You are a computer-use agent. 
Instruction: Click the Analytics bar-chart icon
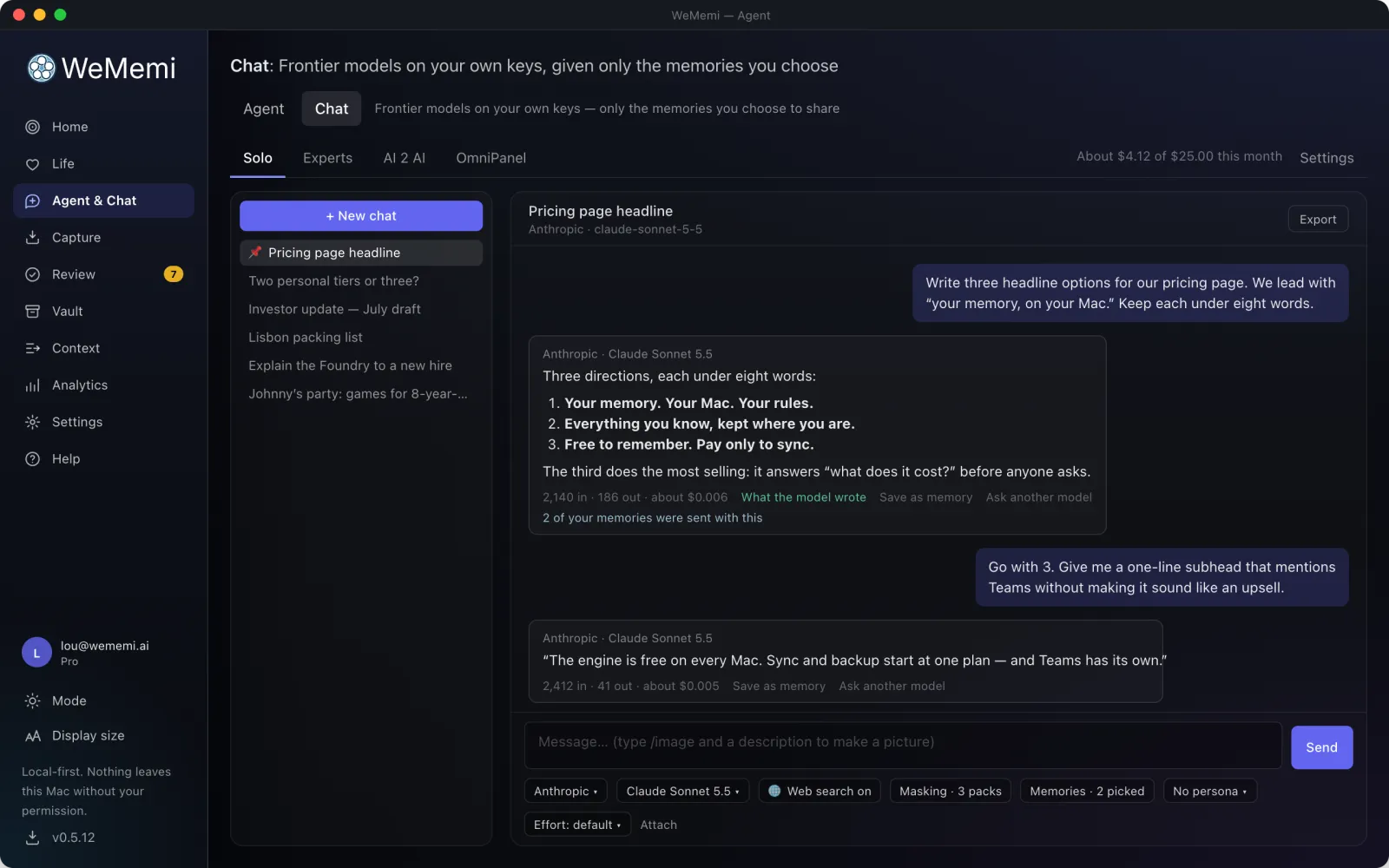coord(33,385)
